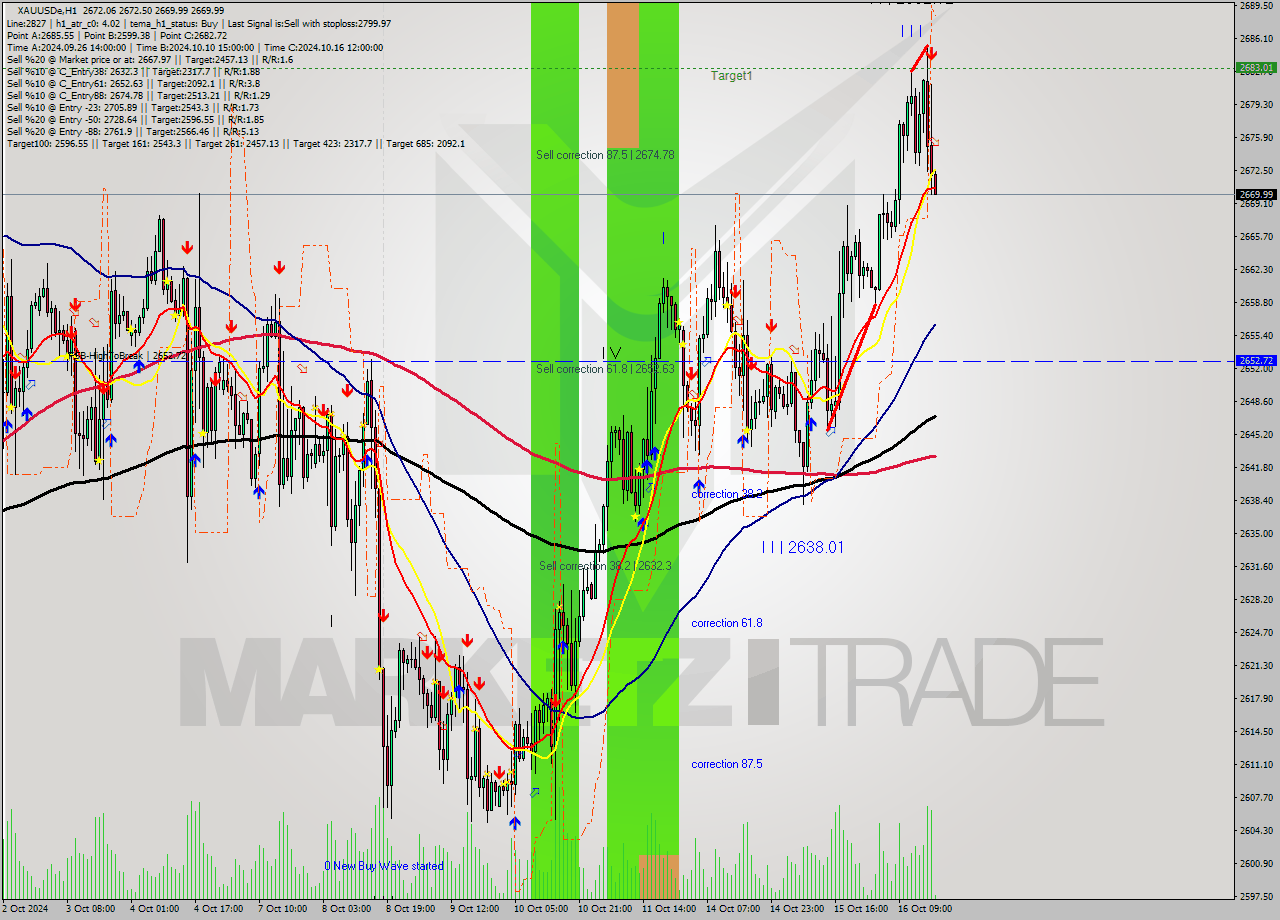Select 'Sell correction 38.2 | 2632.3' label
This screenshot has width=1280, height=920.
607,566
